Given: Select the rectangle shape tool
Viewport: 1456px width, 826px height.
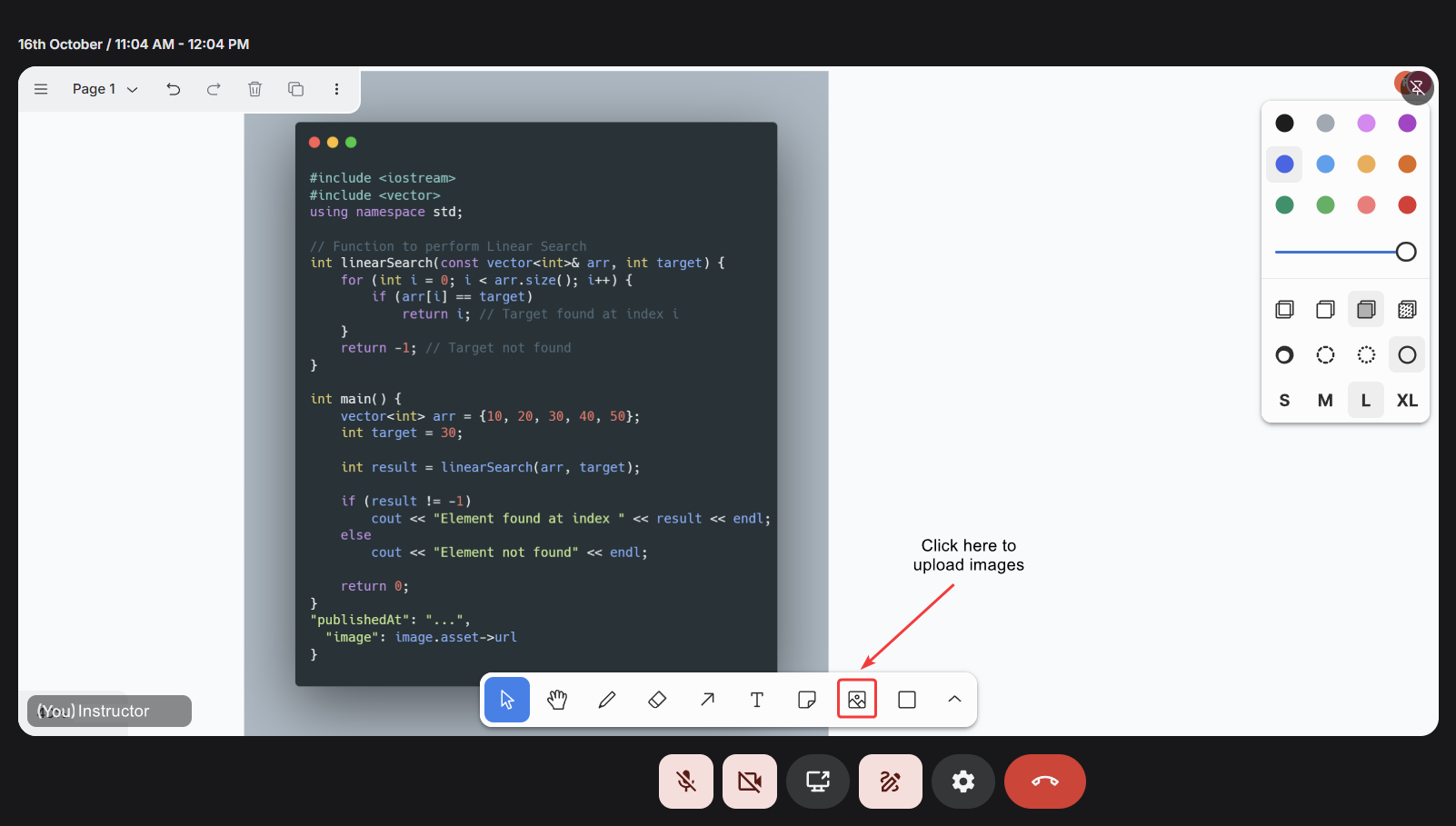Looking at the screenshot, I should (x=906, y=700).
